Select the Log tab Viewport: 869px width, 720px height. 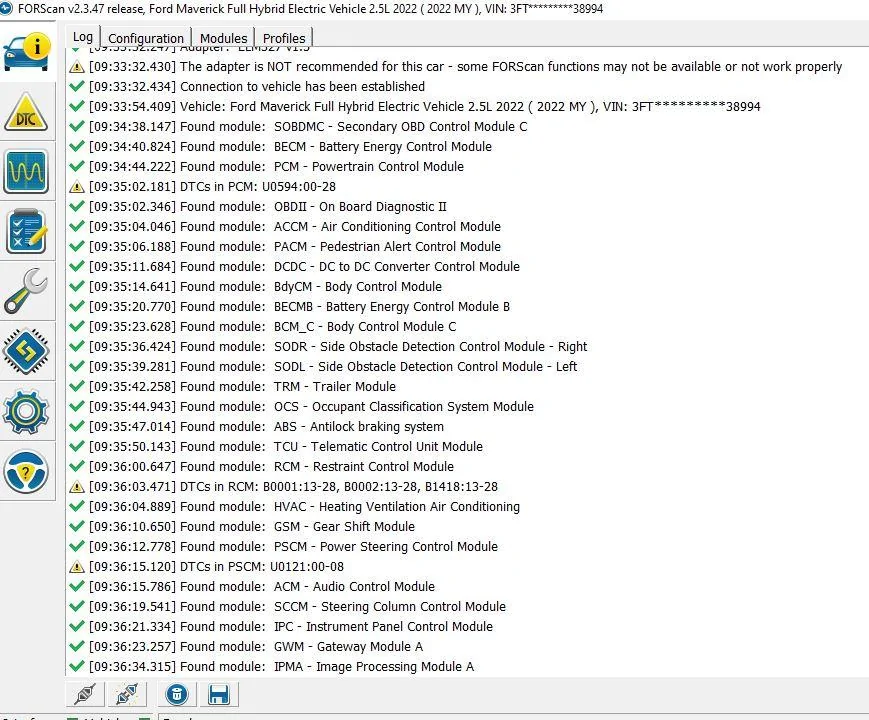[83, 37]
